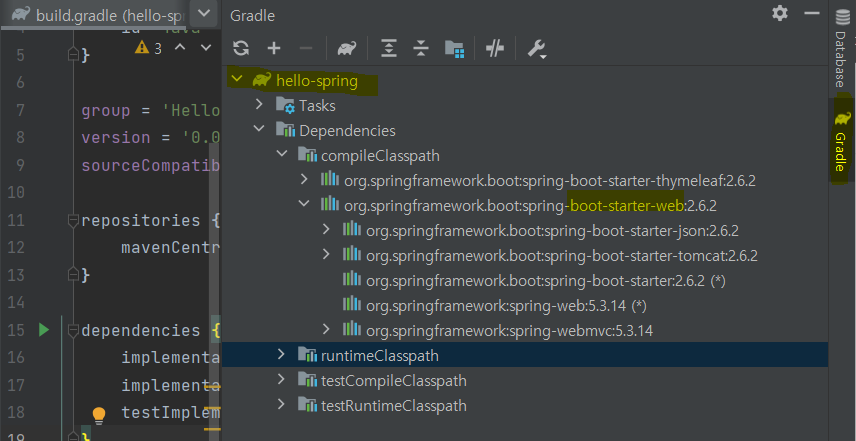856x441 pixels.
Task: Click the Gradle side tool tab
Action: pyautogui.click(x=841, y=142)
